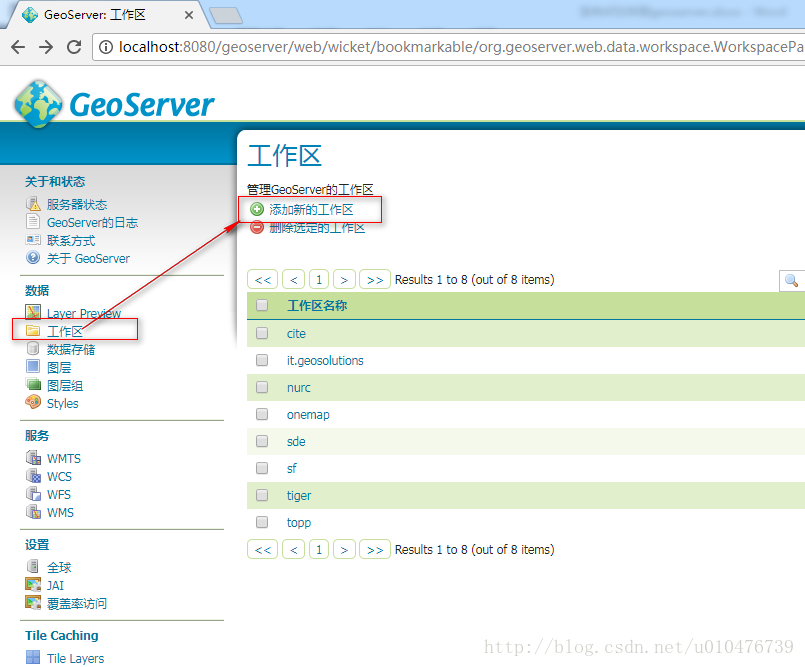Go to previous page using bottom < button
805x667 pixels.
point(294,549)
